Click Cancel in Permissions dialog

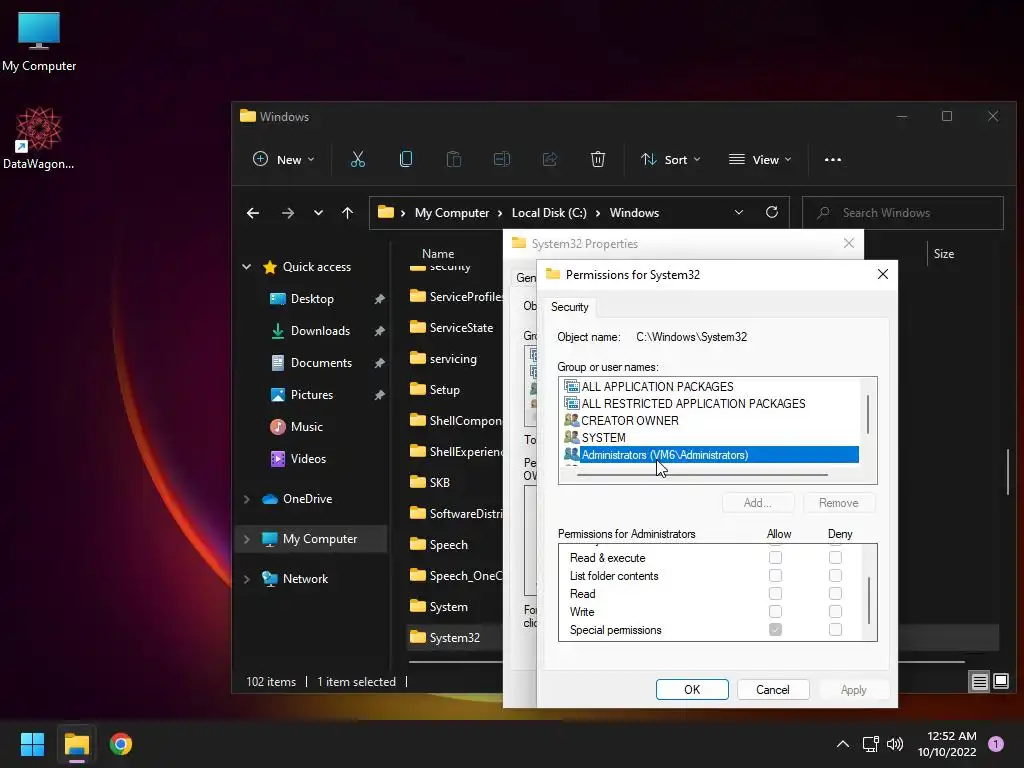tap(773, 690)
